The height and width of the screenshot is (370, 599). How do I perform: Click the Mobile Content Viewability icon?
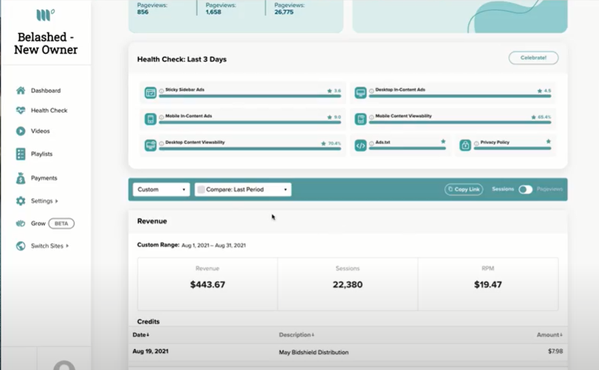[x=360, y=119]
